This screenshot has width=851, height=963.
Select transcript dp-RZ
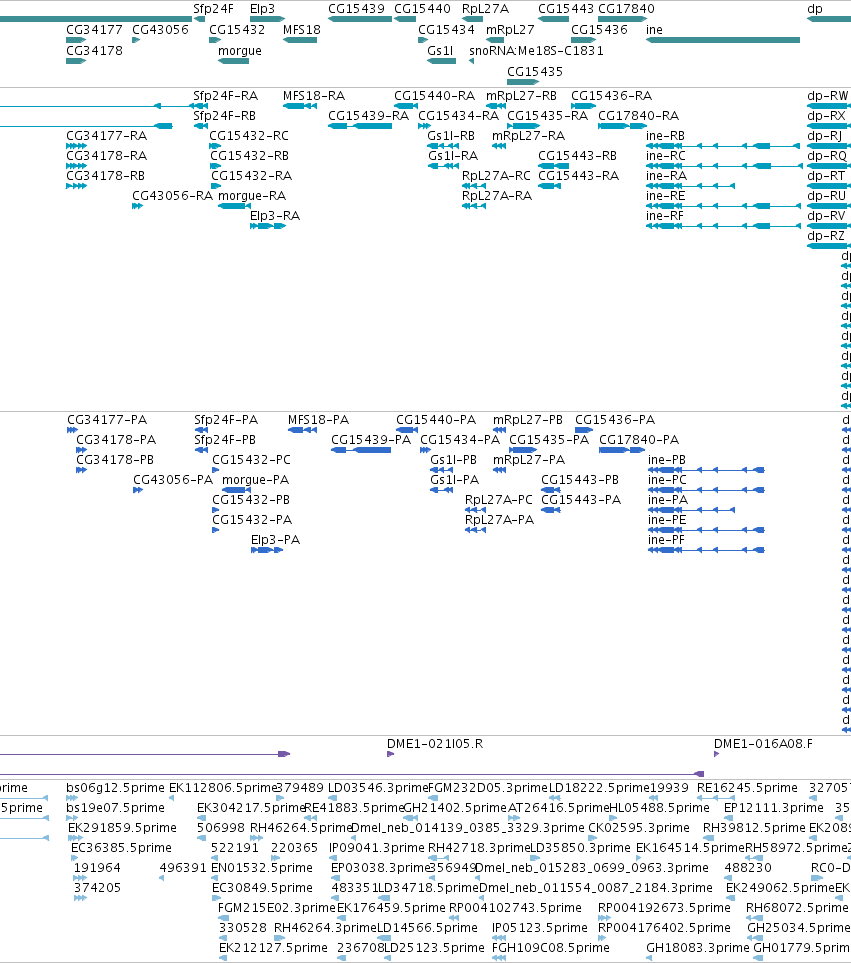tap(826, 236)
